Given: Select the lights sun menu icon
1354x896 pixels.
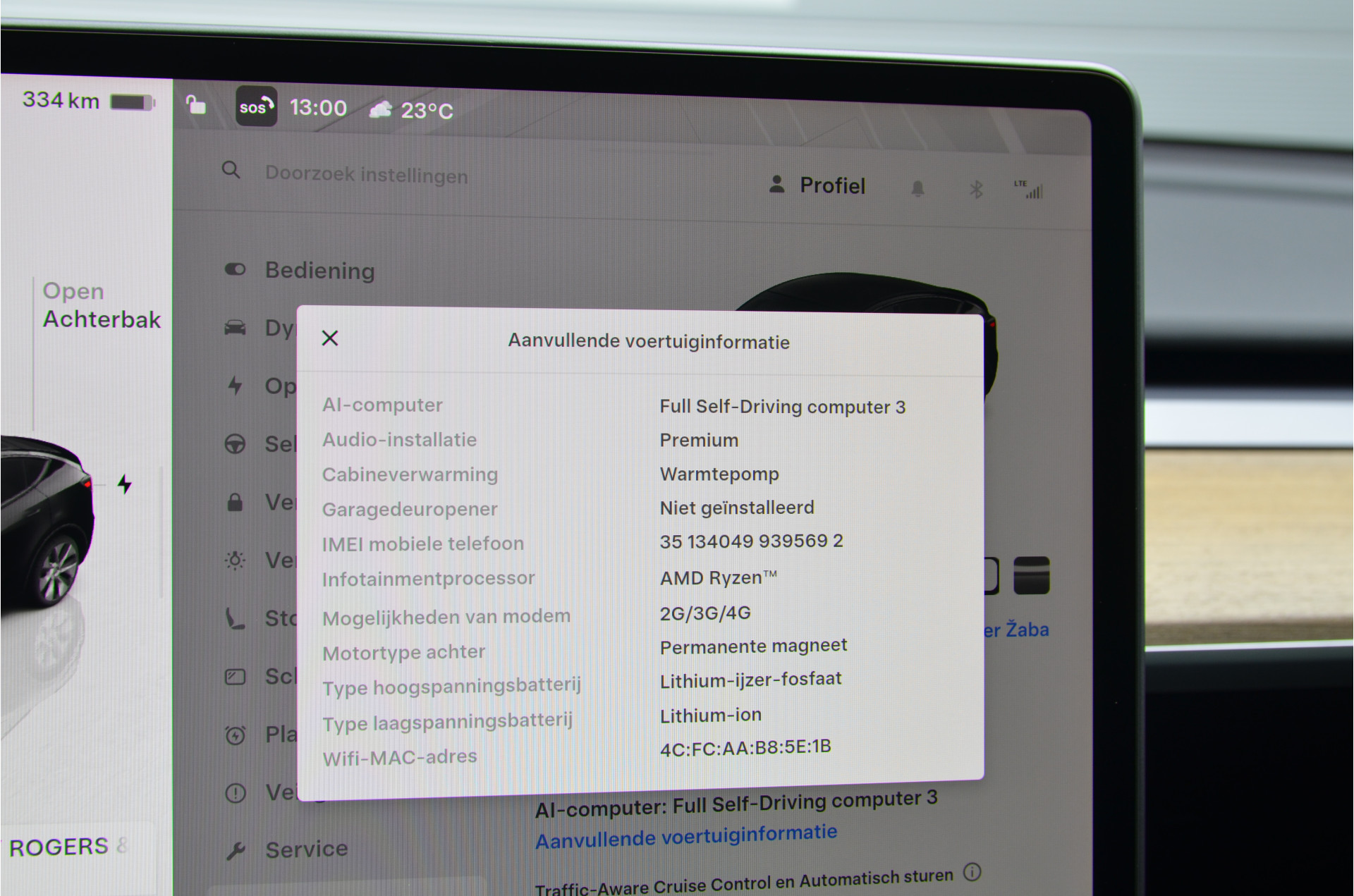Looking at the screenshot, I should coord(235,560).
